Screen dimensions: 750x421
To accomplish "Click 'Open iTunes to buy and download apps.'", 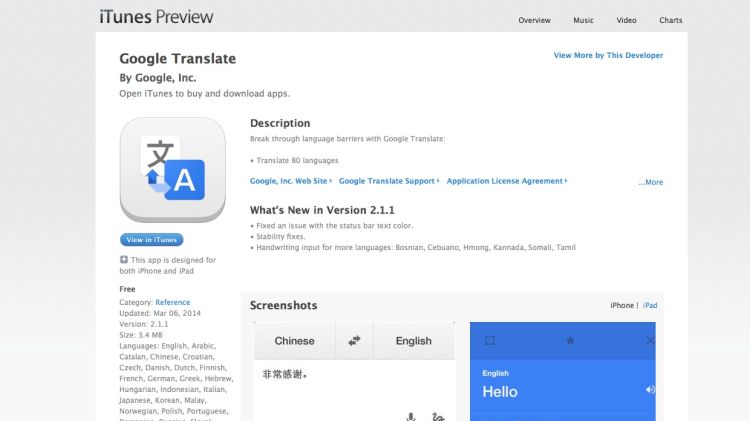I will 204,93.
